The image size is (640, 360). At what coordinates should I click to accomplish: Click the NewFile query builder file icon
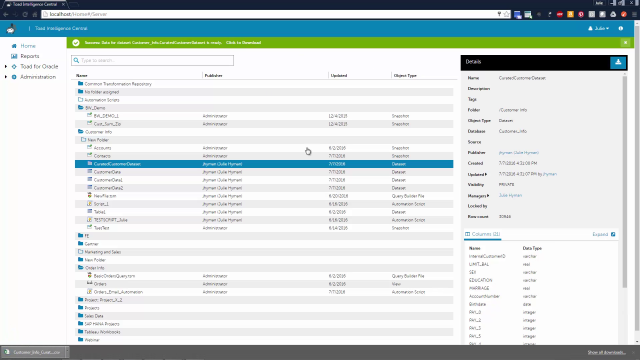(90, 196)
